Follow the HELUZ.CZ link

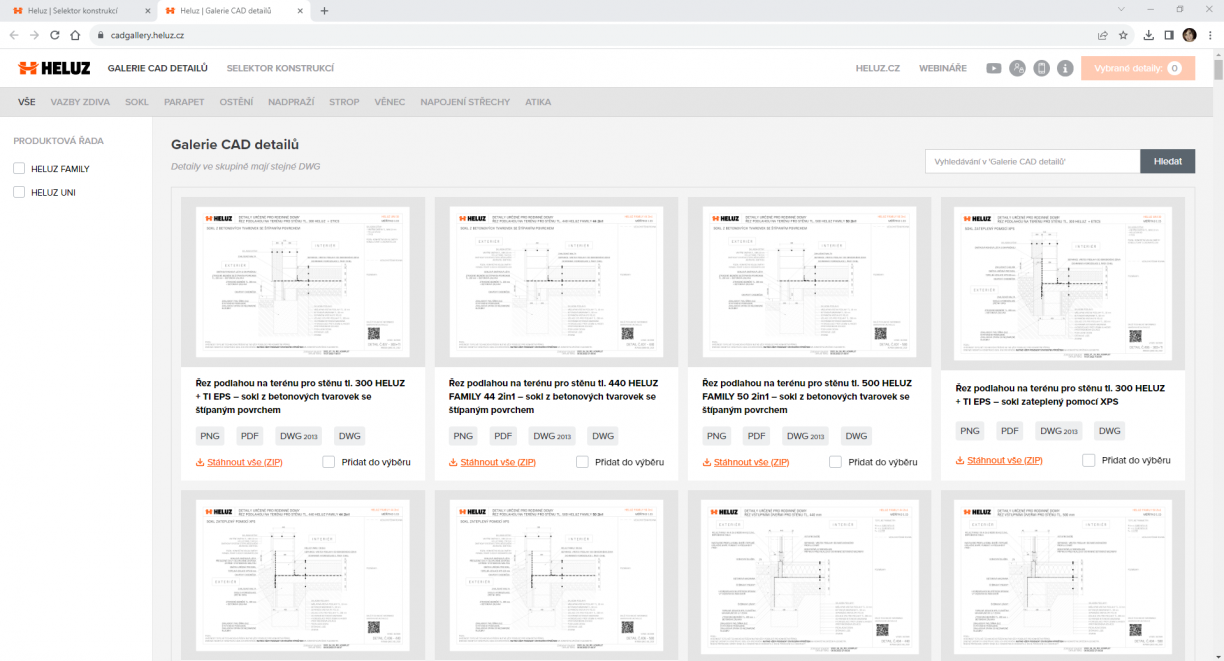click(878, 68)
